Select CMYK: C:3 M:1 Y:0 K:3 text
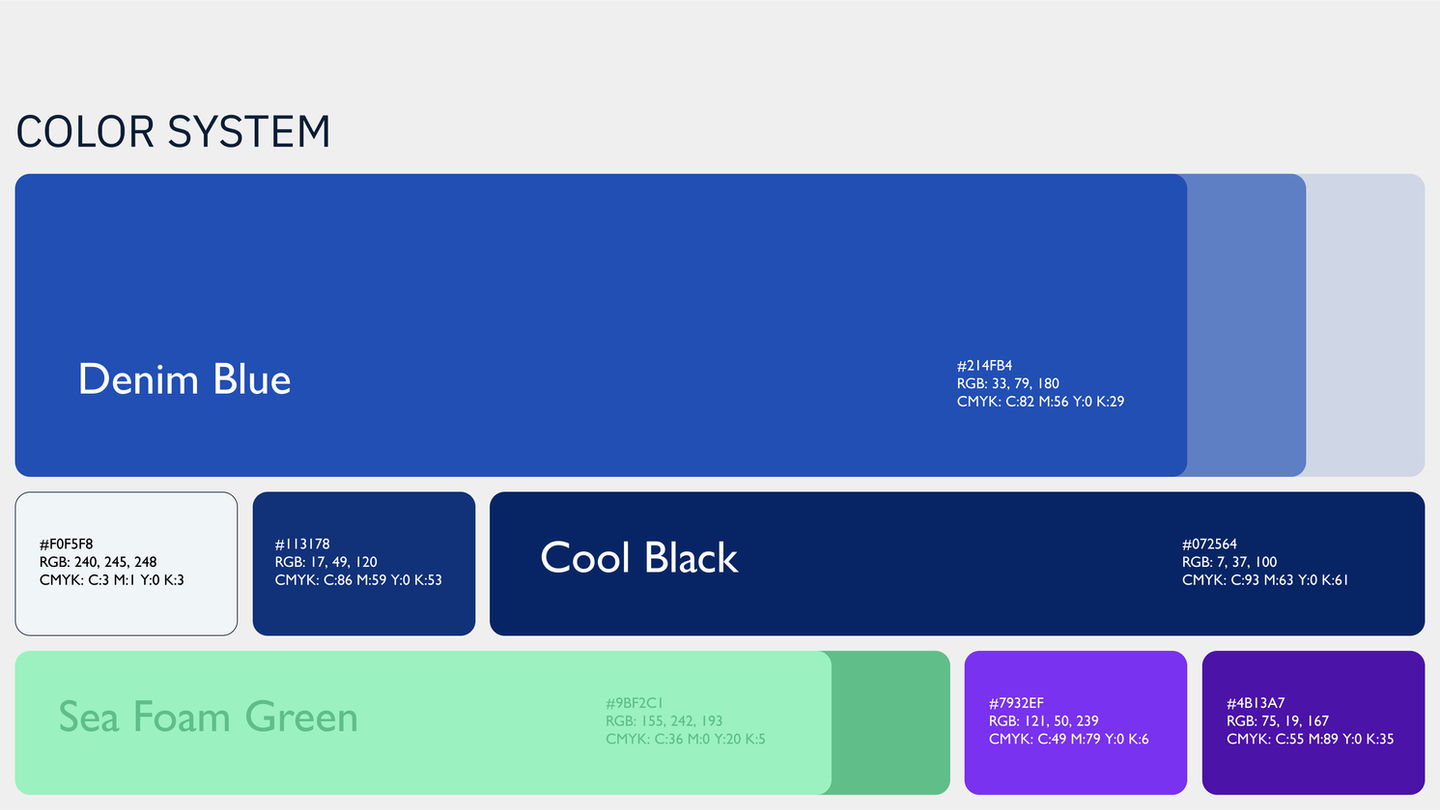 tap(112, 580)
